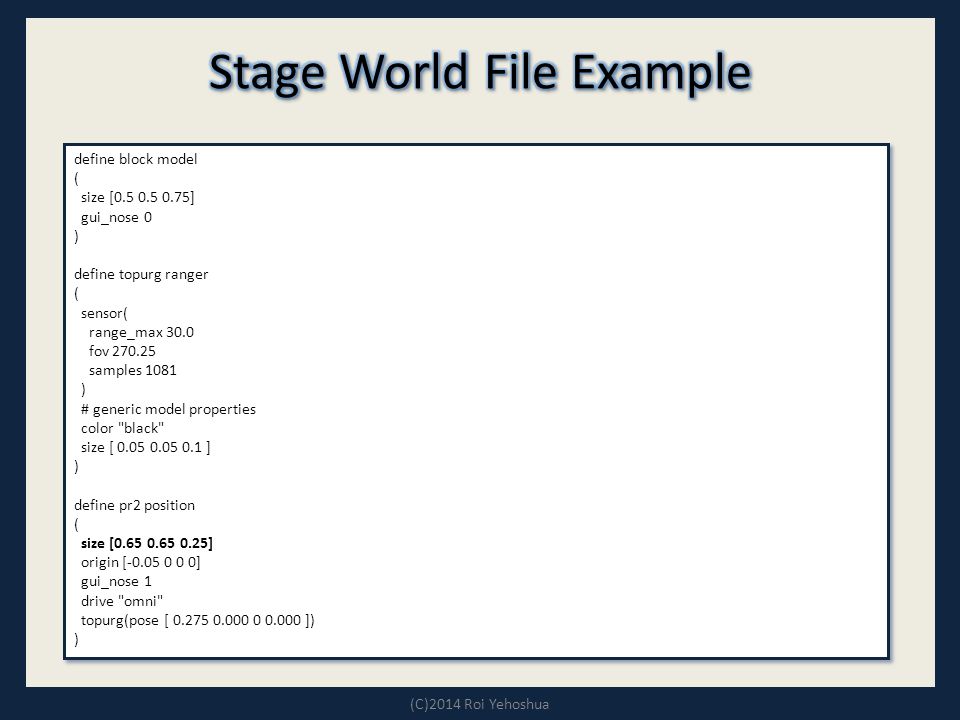
Task: Click the 'samples 1081' line
Action: [x=133, y=370]
